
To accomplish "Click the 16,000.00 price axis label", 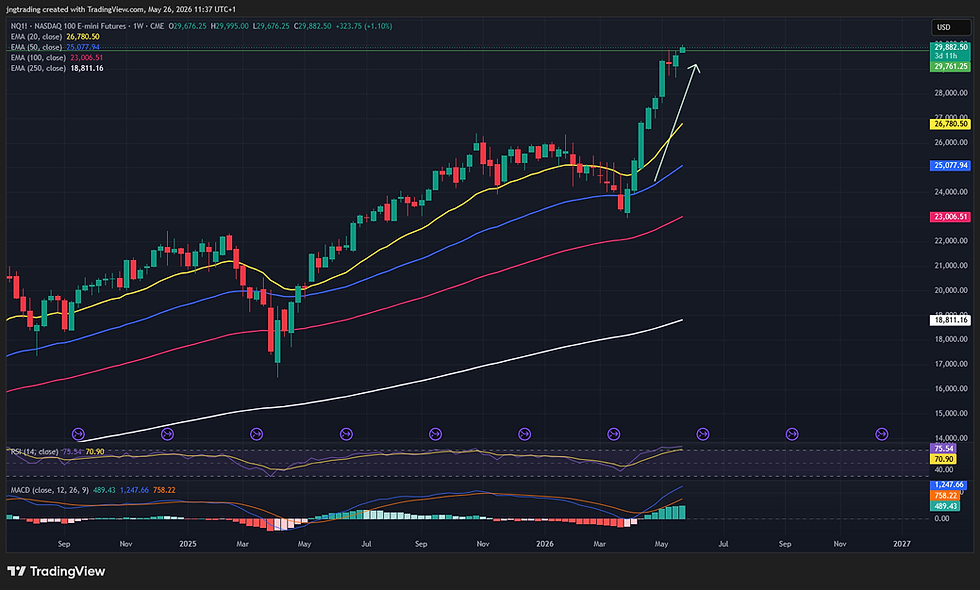I will (x=951, y=389).
